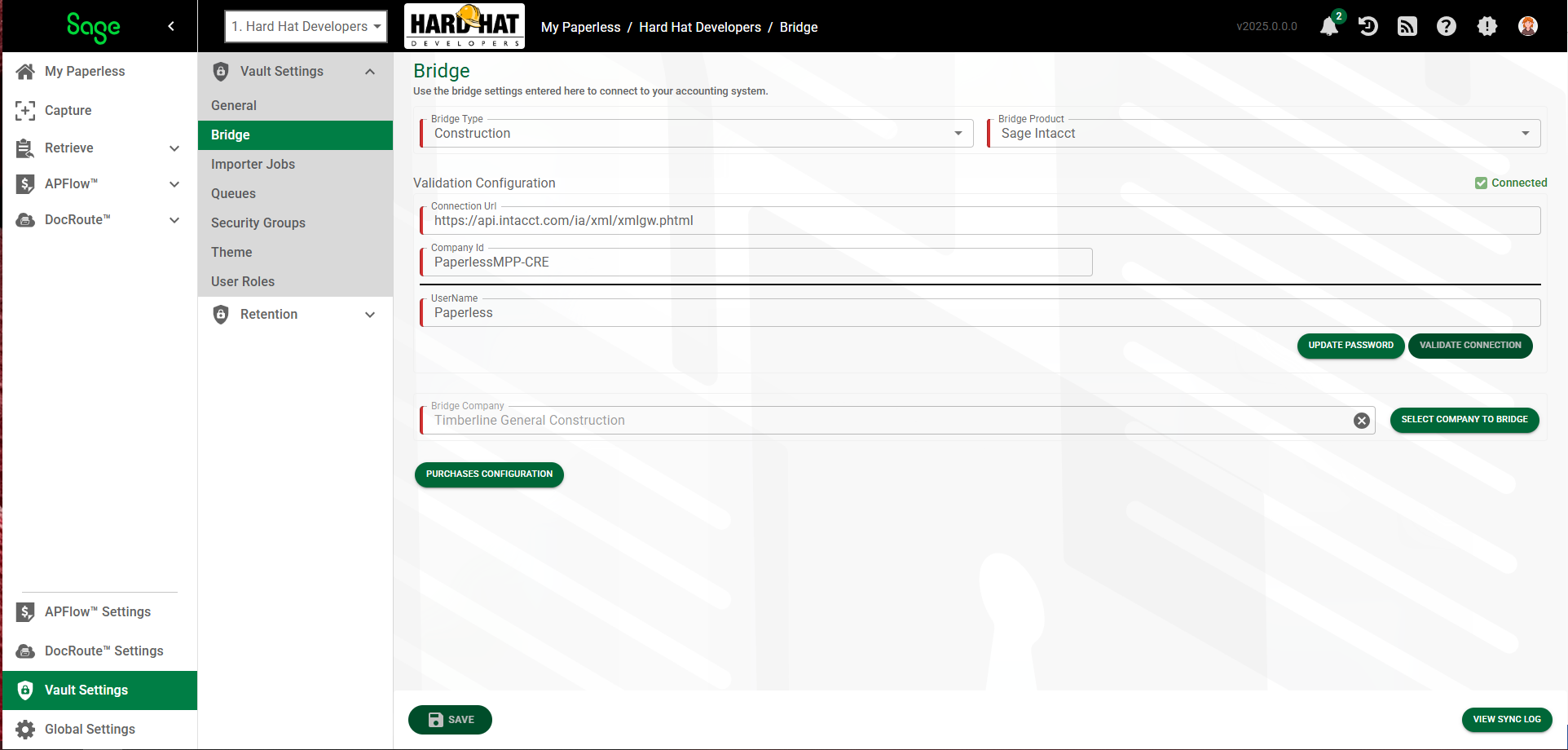Image resolution: width=1568 pixels, height=750 pixels.
Task: Open the RSS feed icon
Action: coord(1407,26)
